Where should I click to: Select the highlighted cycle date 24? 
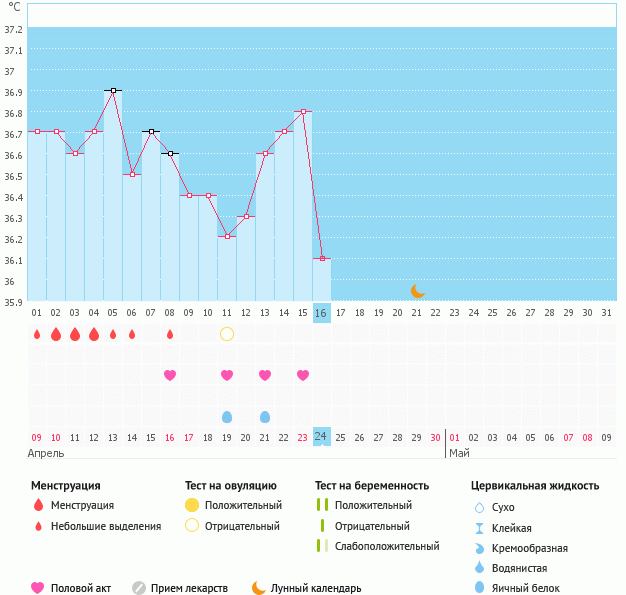pos(321,437)
